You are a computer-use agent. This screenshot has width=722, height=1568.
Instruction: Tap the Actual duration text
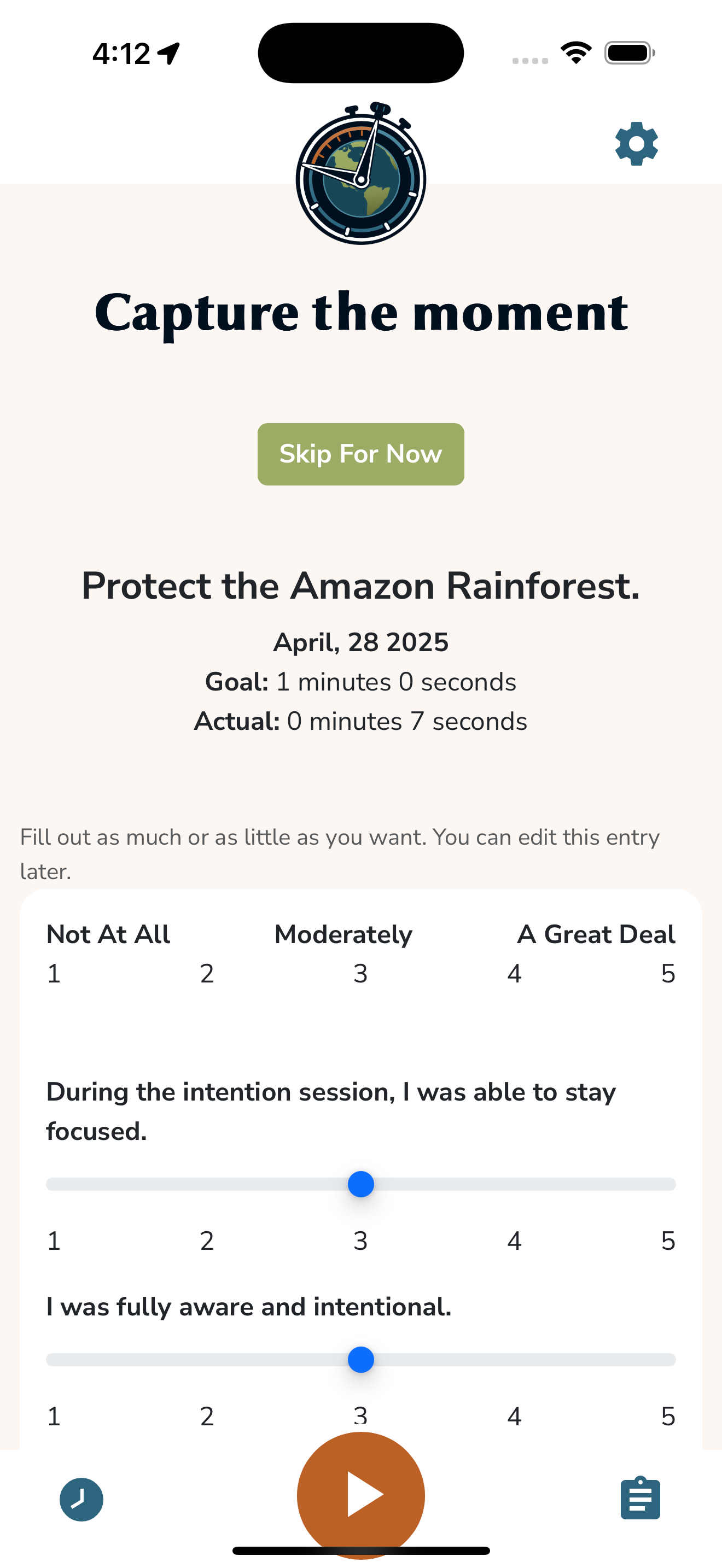coord(361,721)
